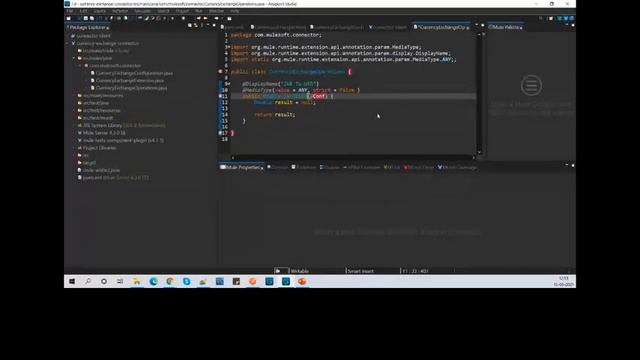This screenshot has width=640, height=360.
Task: Click the Mule Palette hamburger placeholder icon
Action: coord(531,85)
